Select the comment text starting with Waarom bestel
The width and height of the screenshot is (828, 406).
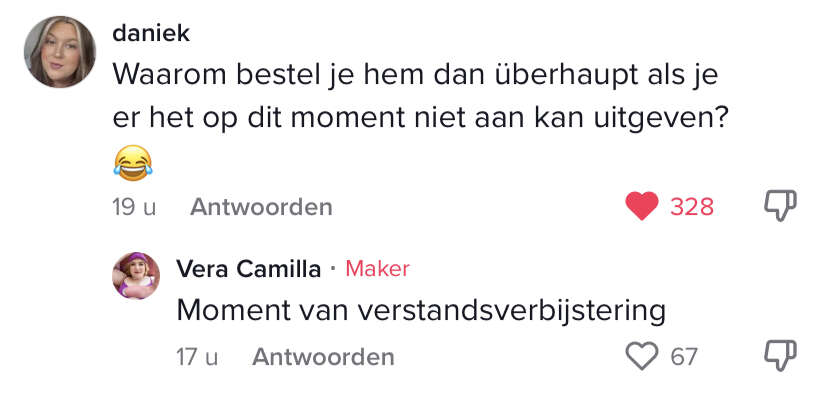click(418, 98)
